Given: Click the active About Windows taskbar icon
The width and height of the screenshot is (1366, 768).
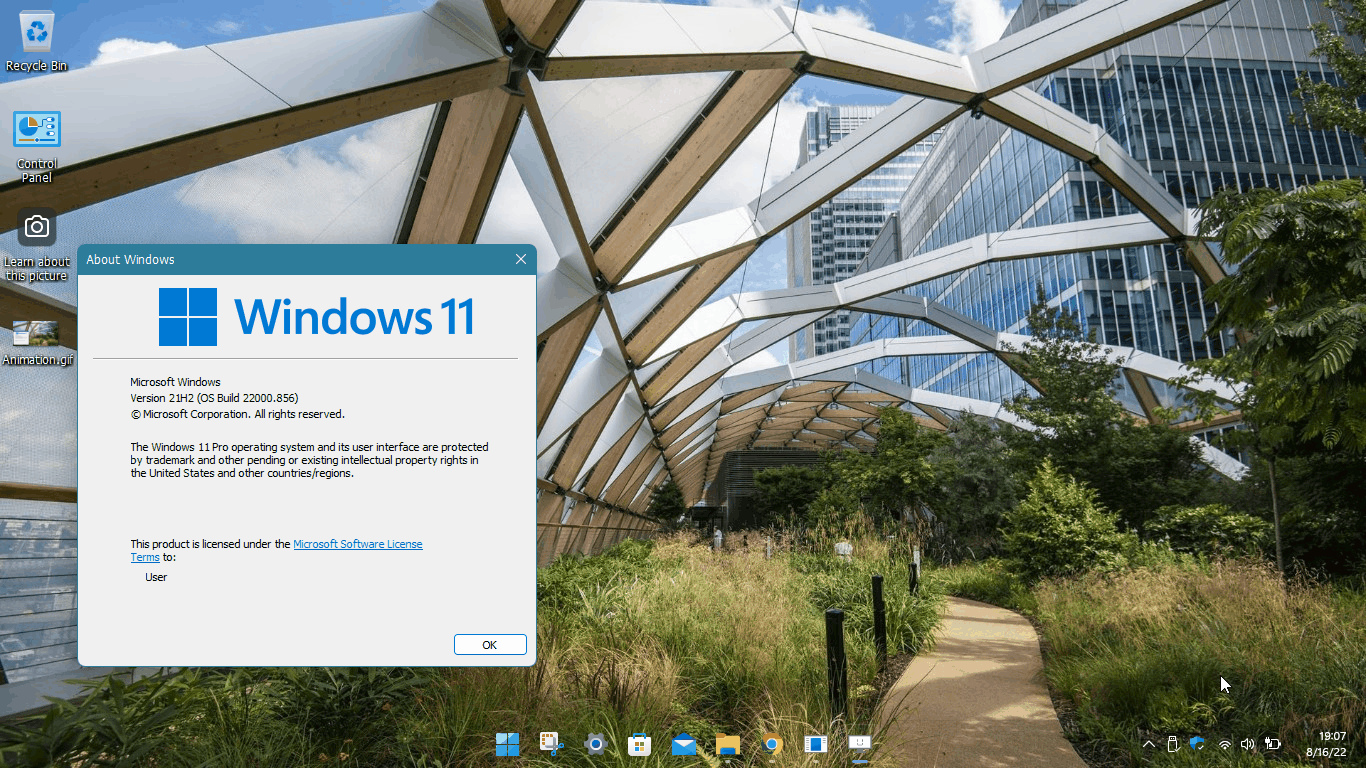Looking at the screenshot, I should point(859,744).
